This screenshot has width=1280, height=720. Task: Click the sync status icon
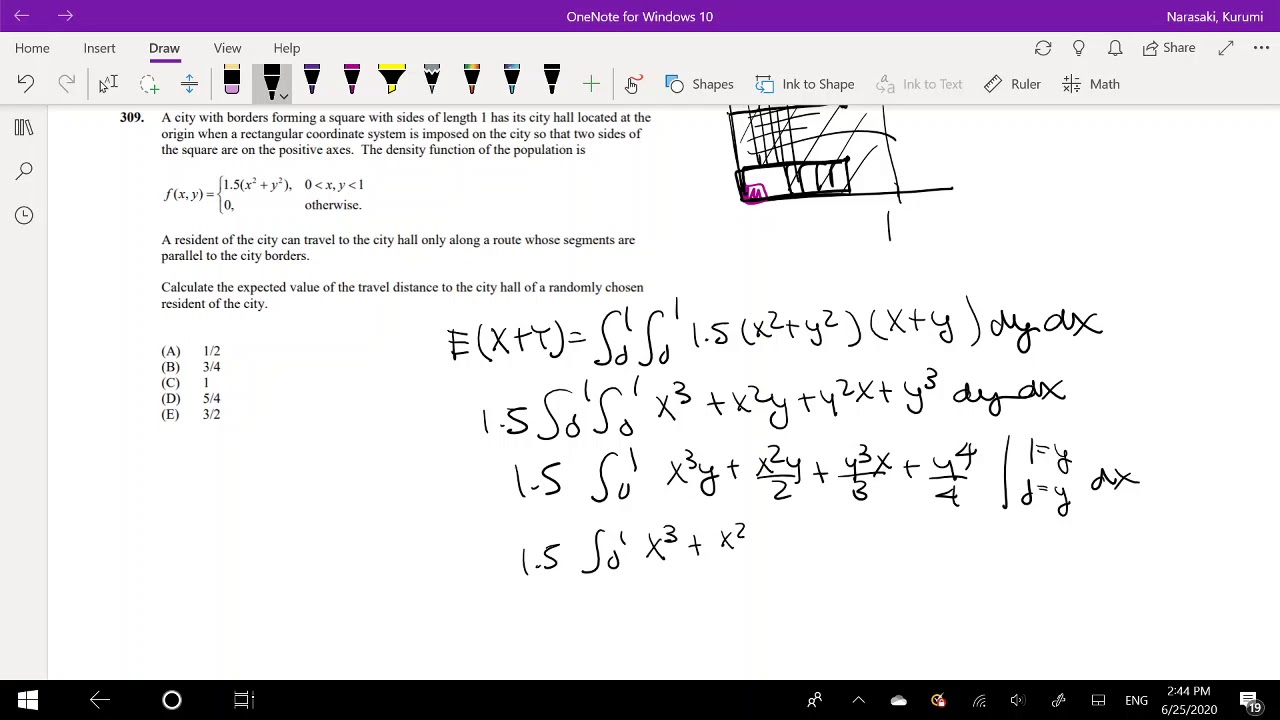pos(1043,48)
